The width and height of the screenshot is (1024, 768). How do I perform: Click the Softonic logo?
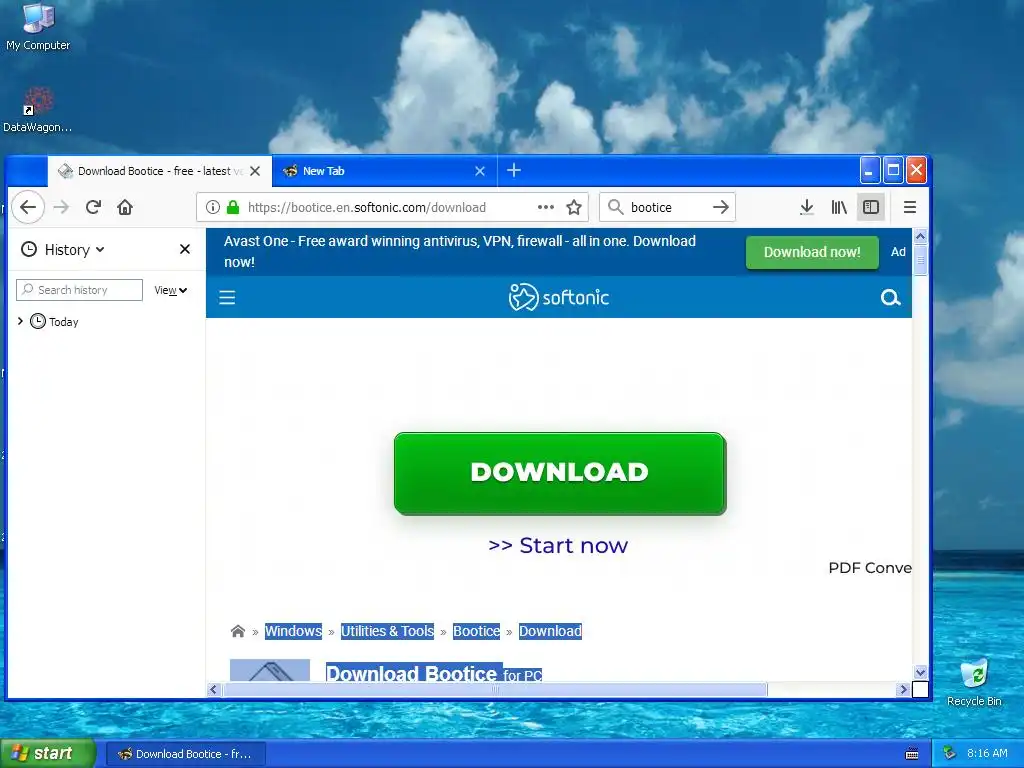coord(559,297)
